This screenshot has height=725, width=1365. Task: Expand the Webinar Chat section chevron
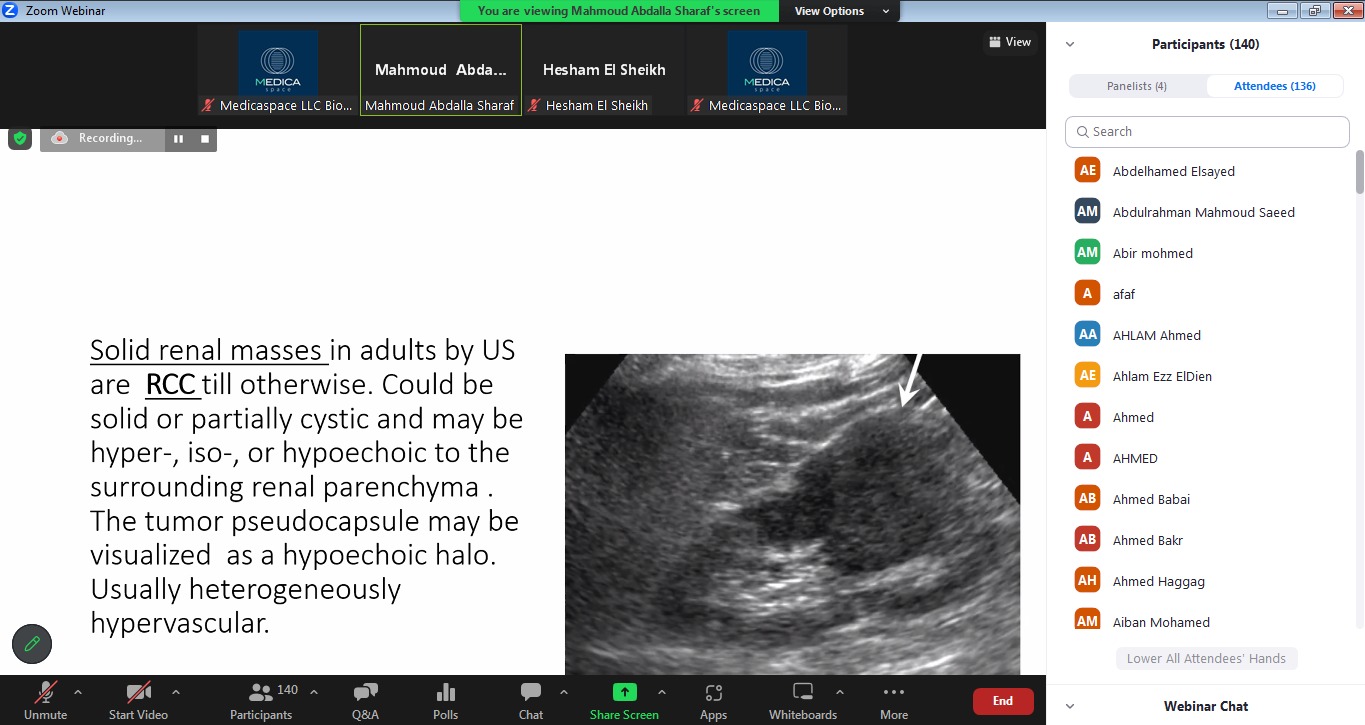tap(1070, 706)
